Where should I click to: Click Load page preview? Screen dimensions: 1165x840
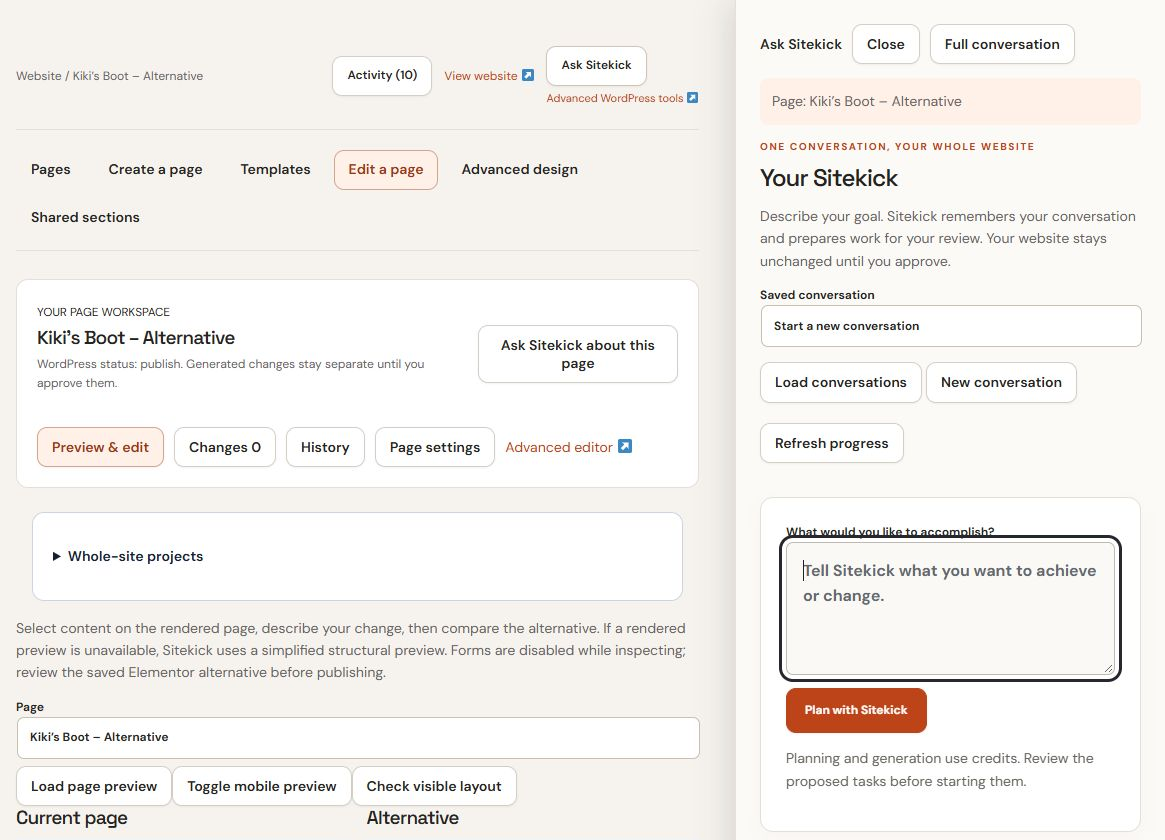94,787
